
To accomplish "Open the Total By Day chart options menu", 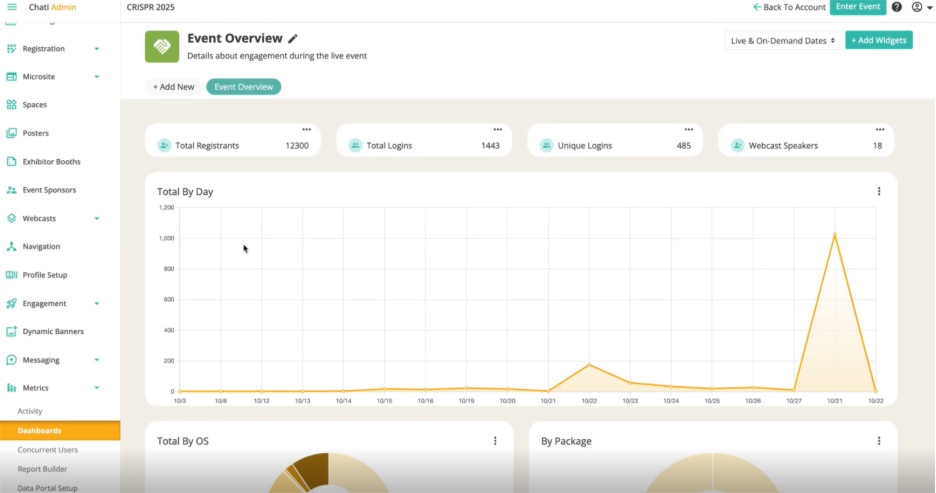I will (879, 191).
